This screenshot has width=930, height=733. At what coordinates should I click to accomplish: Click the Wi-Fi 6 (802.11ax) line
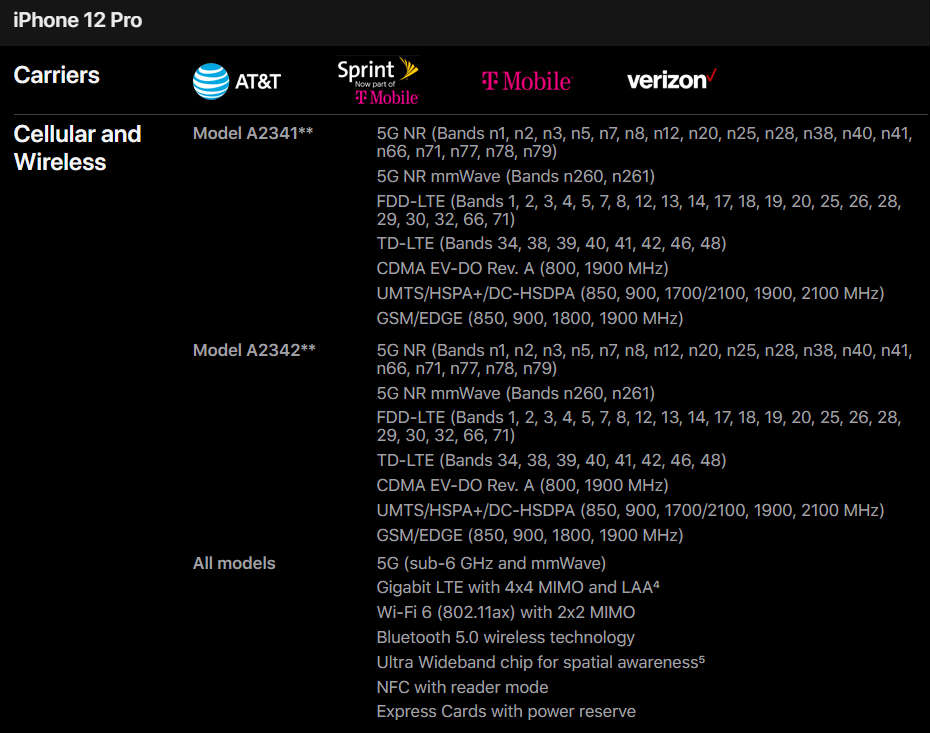point(505,612)
